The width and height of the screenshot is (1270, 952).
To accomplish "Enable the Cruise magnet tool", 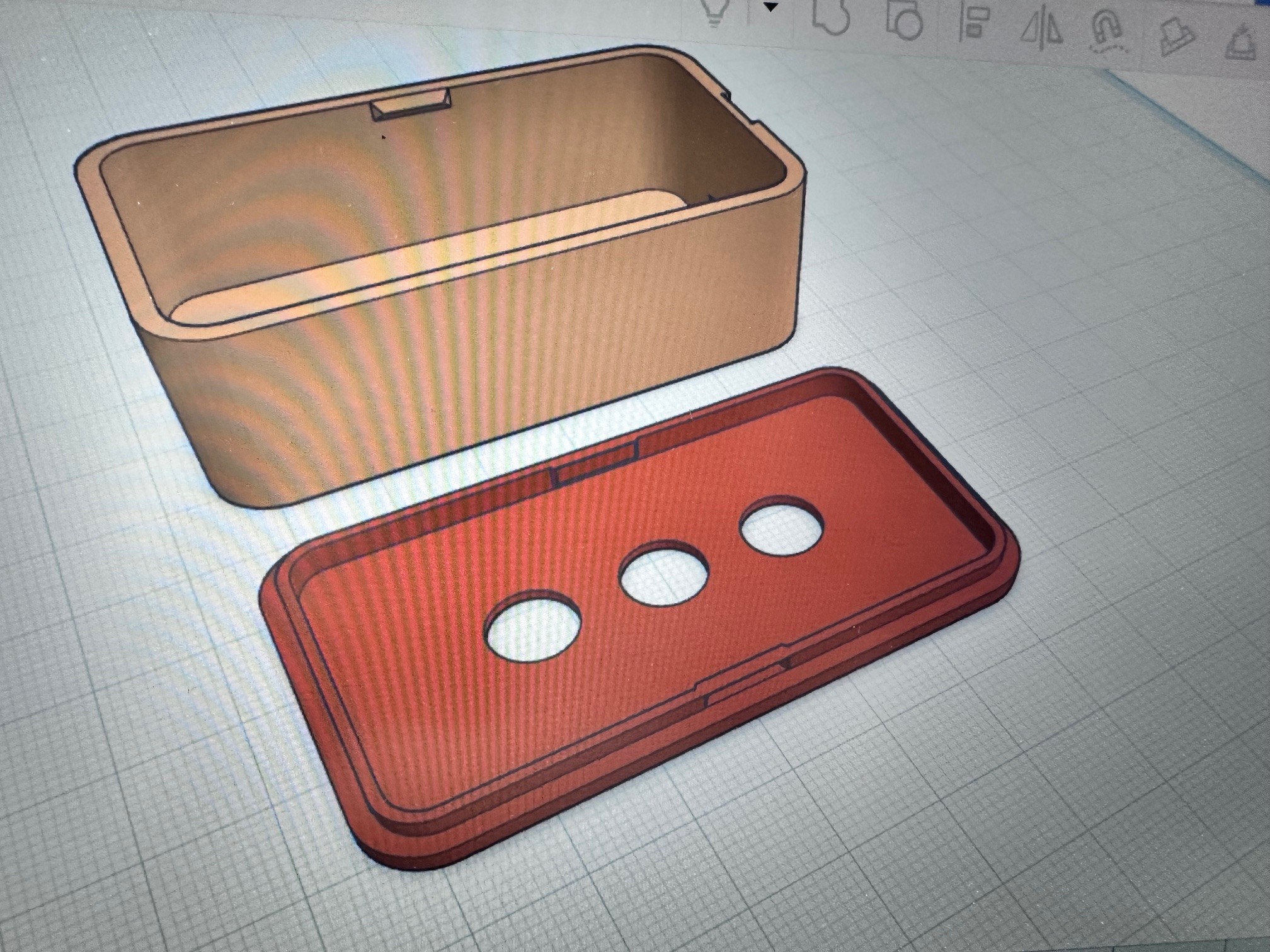I will point(1108,32).
